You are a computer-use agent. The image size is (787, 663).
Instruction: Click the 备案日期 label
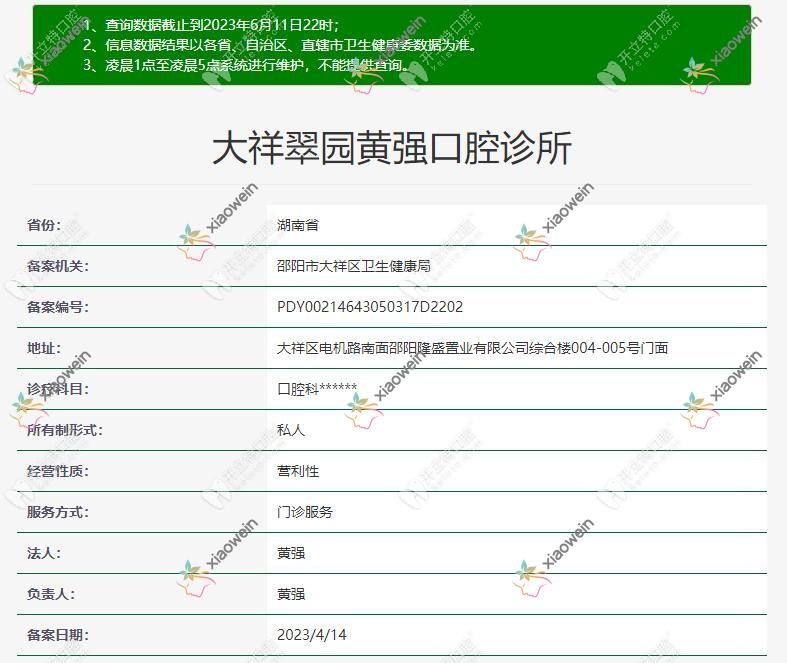click(58, 635)
